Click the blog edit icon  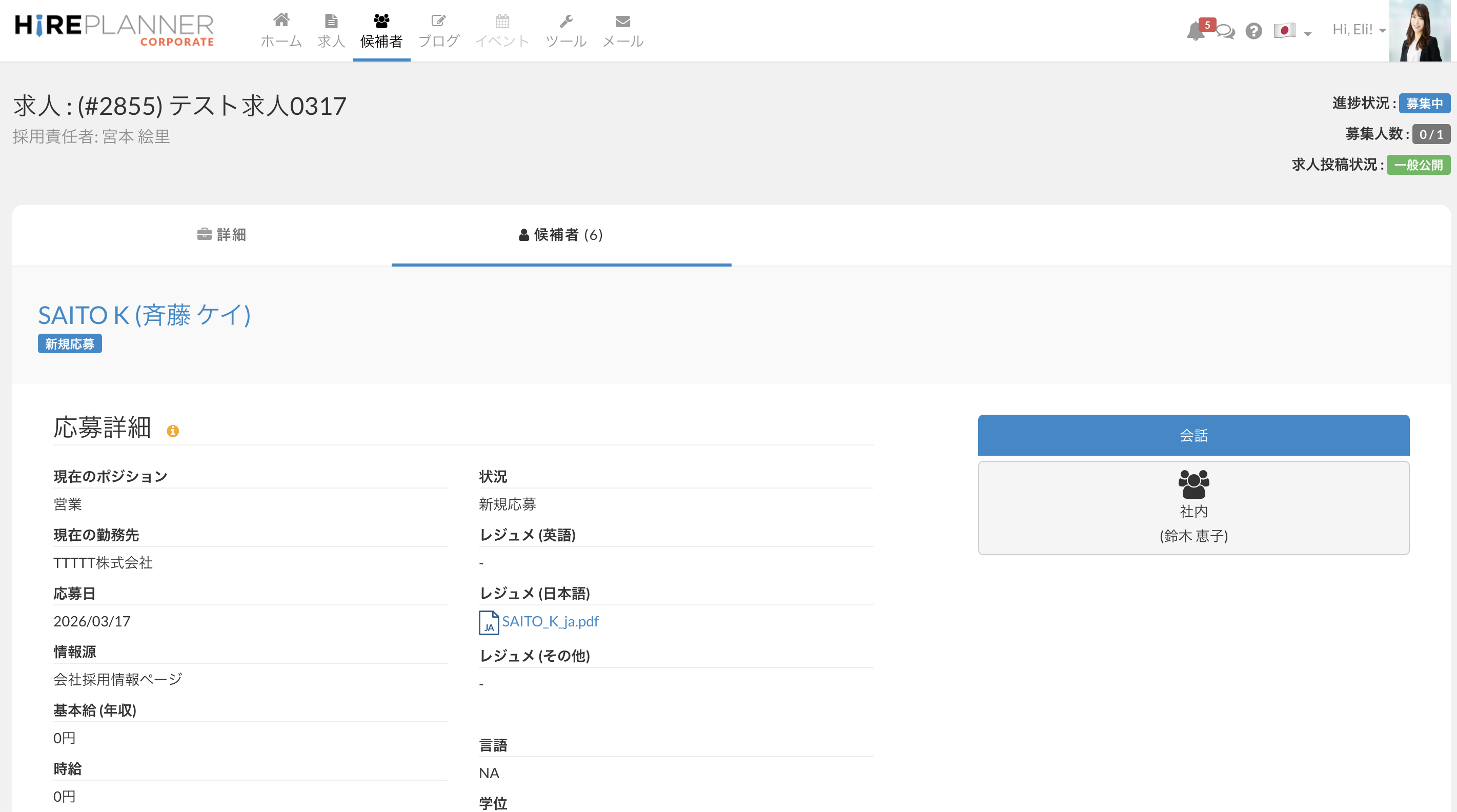438,22
